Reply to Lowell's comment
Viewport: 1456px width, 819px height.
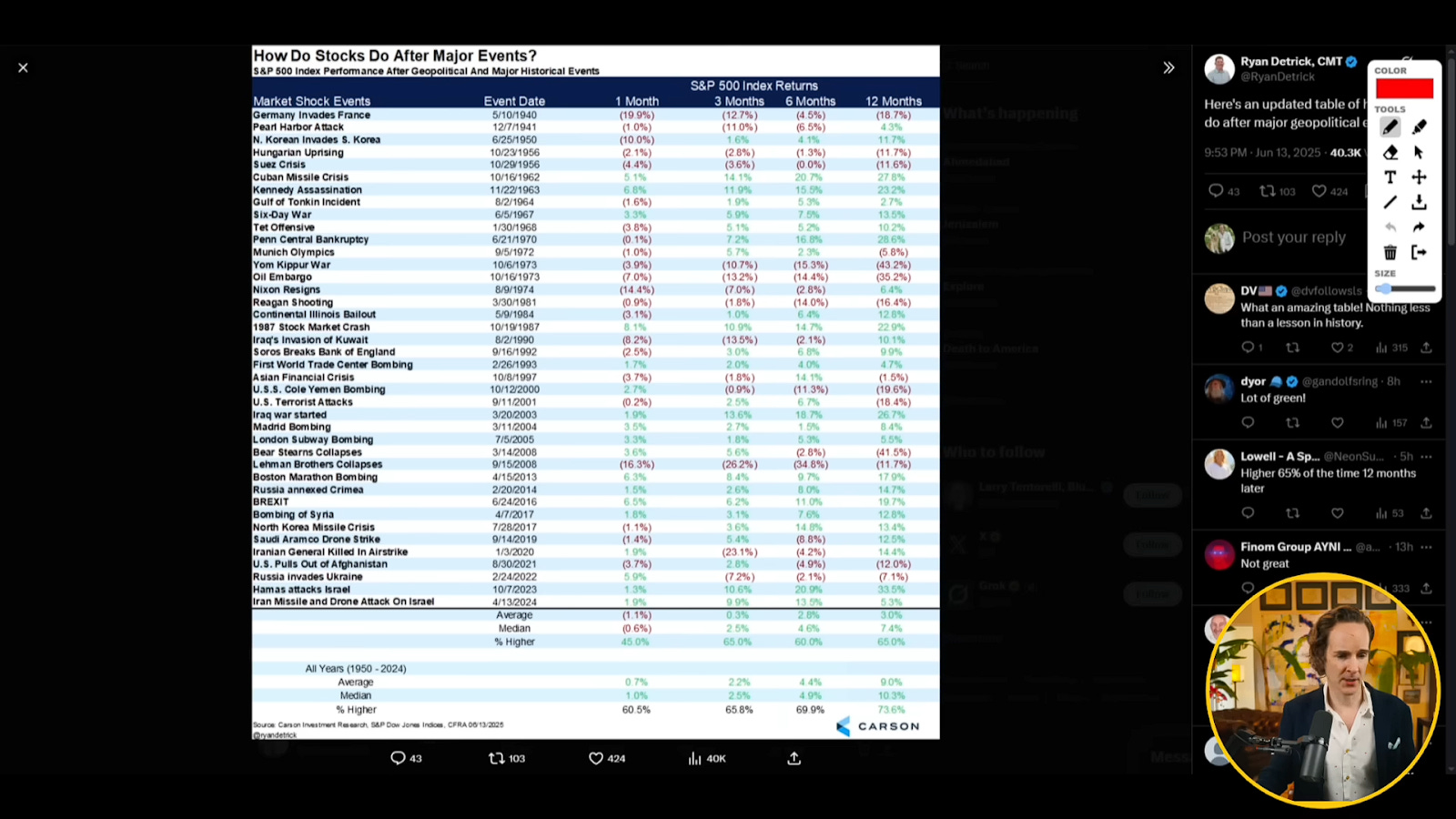[x=1248, y=513]
